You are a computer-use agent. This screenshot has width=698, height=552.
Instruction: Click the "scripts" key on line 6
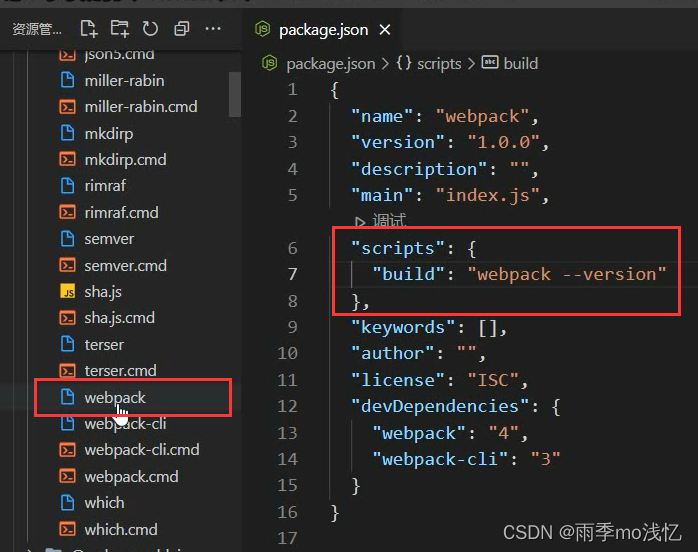click(398, 248)
